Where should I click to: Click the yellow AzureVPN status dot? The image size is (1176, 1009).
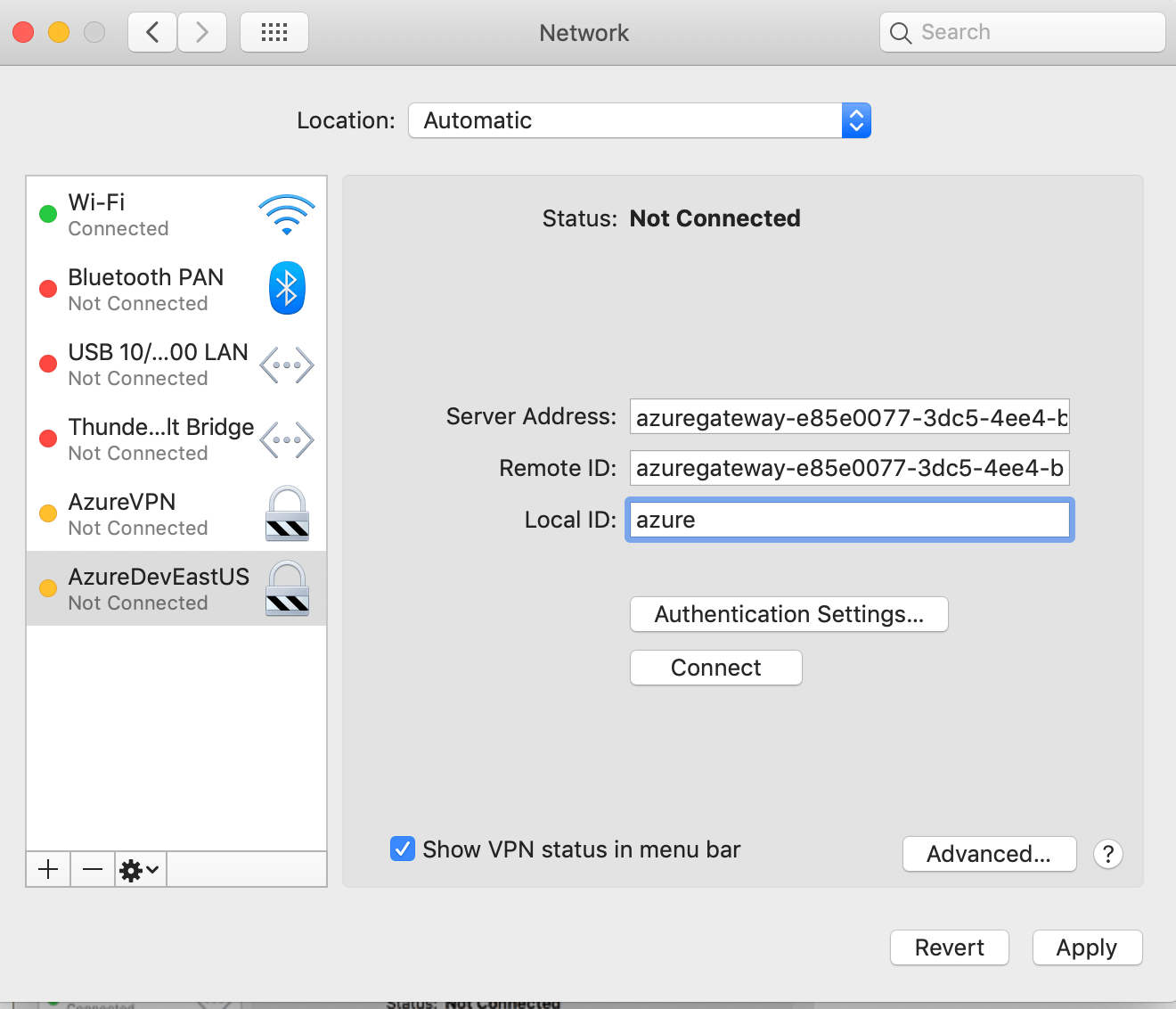pyautogui.click(x=48, y=513)
